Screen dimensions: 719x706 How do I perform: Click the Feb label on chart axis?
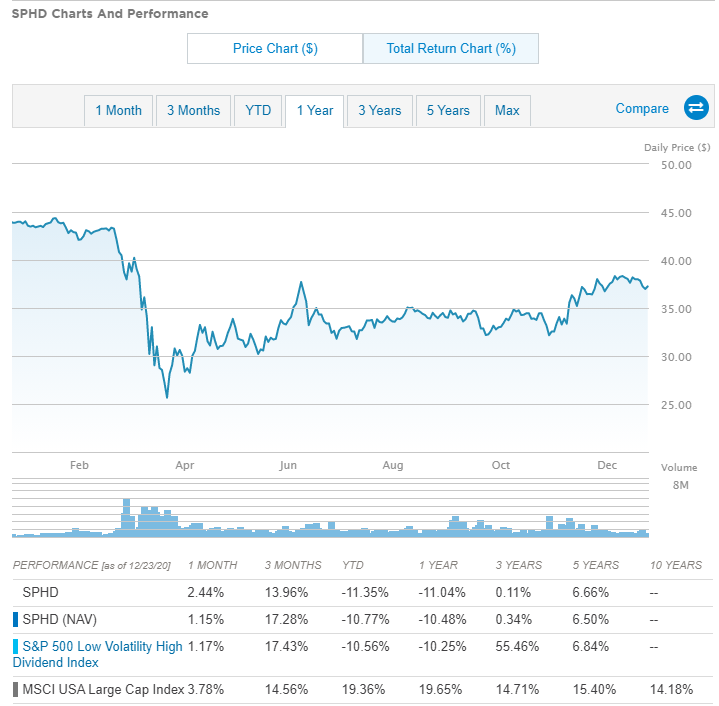[x=79, y=465]
